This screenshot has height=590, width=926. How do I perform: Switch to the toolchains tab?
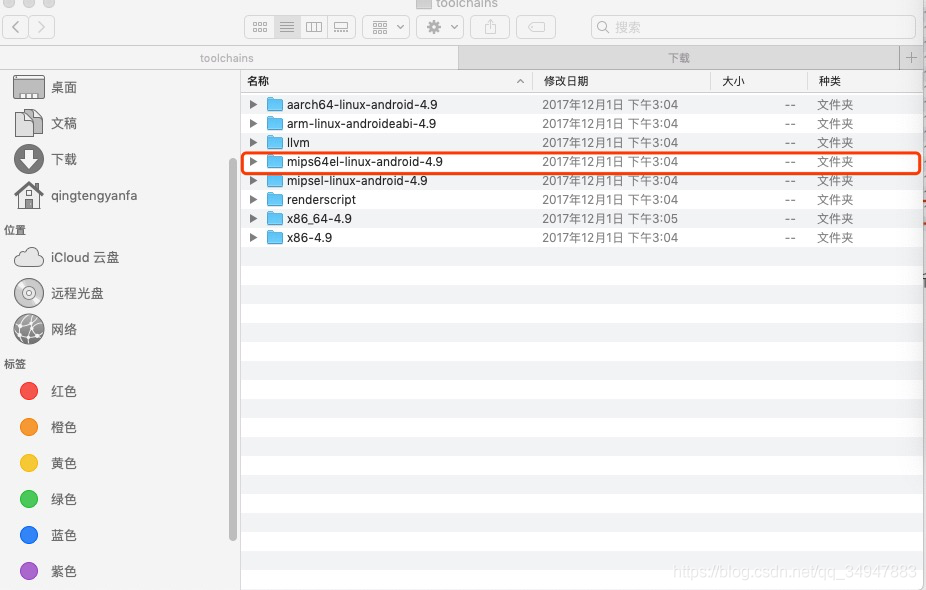[229, 58]
